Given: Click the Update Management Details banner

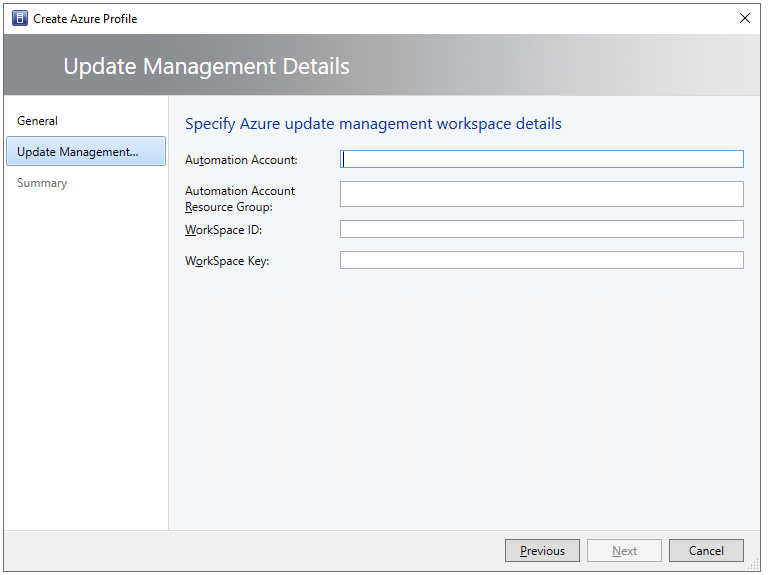Looking at the screenshot, I should tap(207, 66).
